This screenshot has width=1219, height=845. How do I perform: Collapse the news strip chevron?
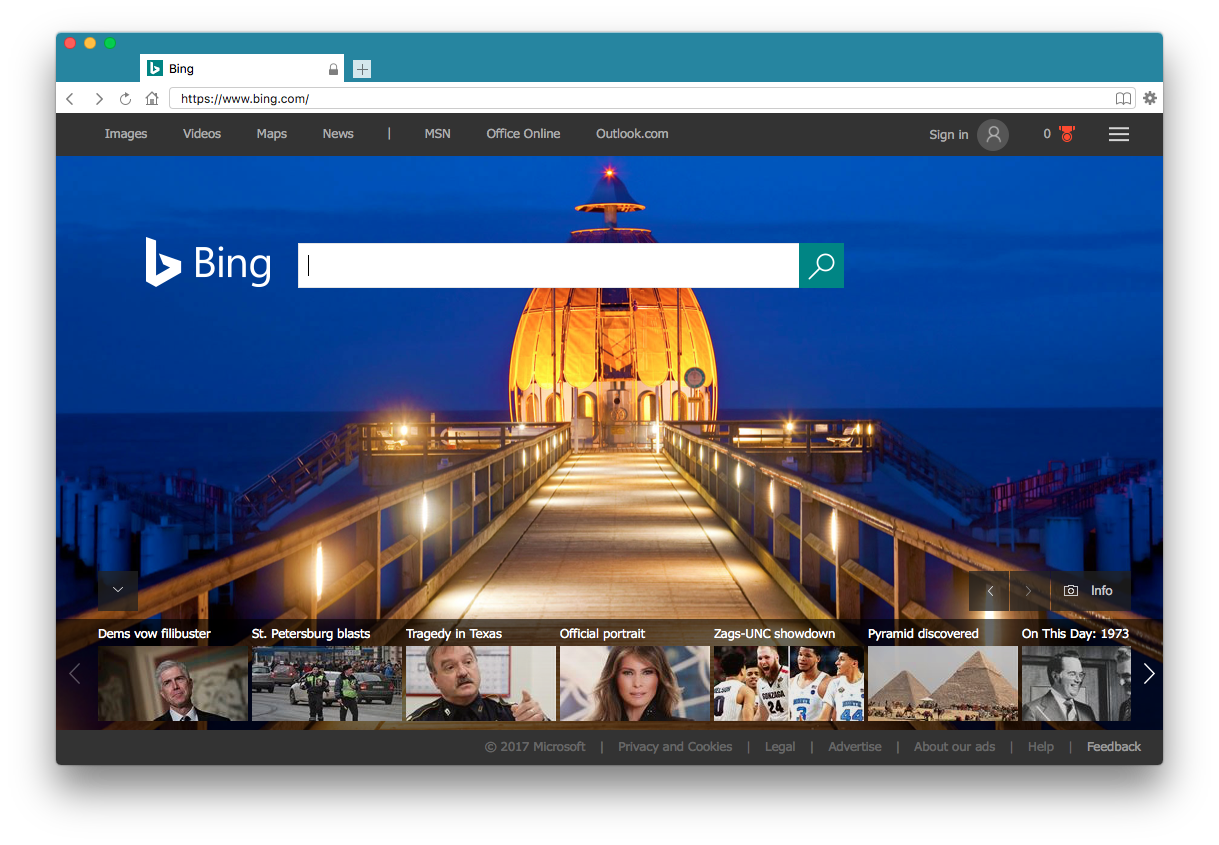(118, 591)
